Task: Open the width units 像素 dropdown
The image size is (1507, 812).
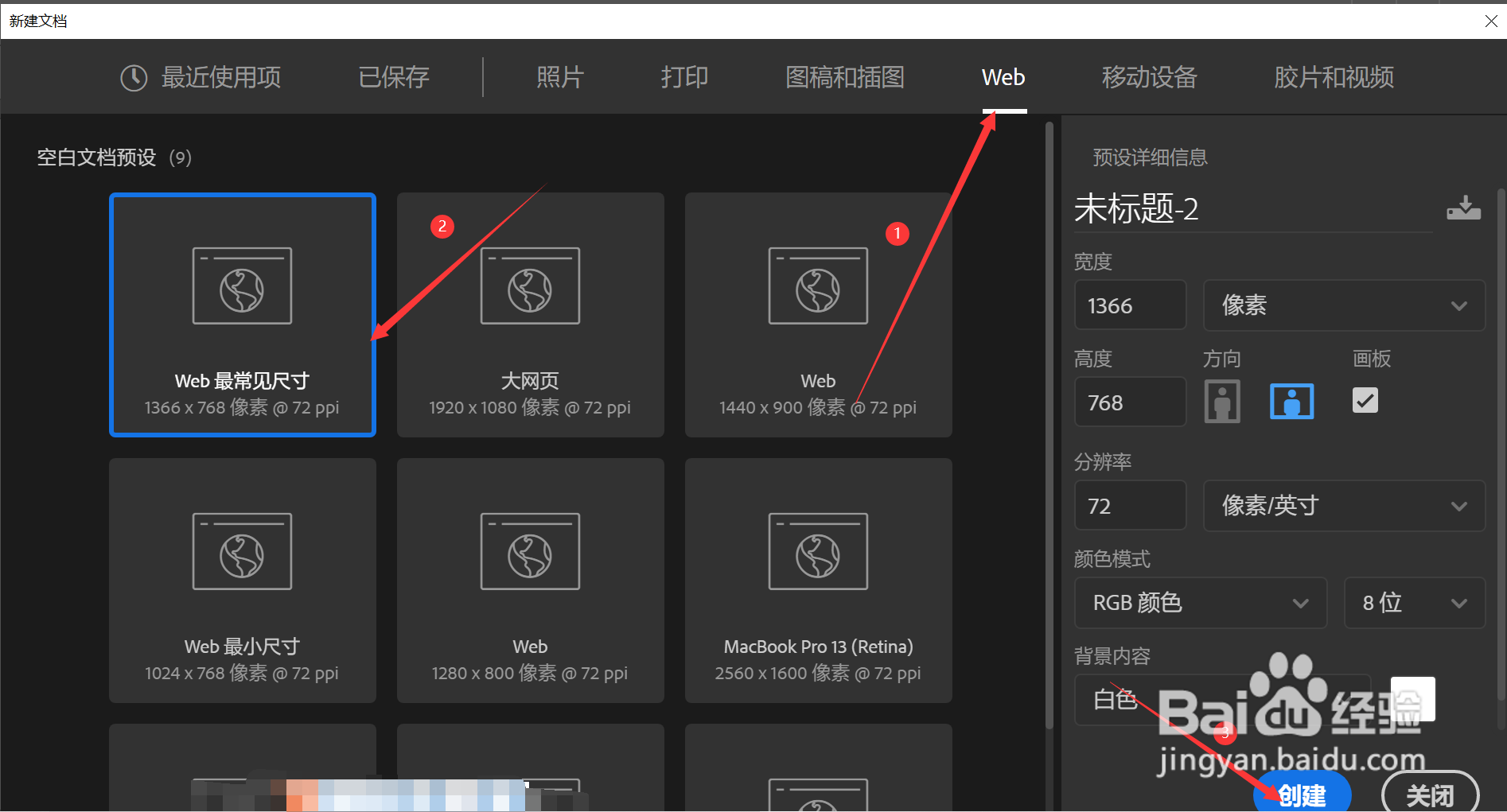Action: (x=1343, y=305)
